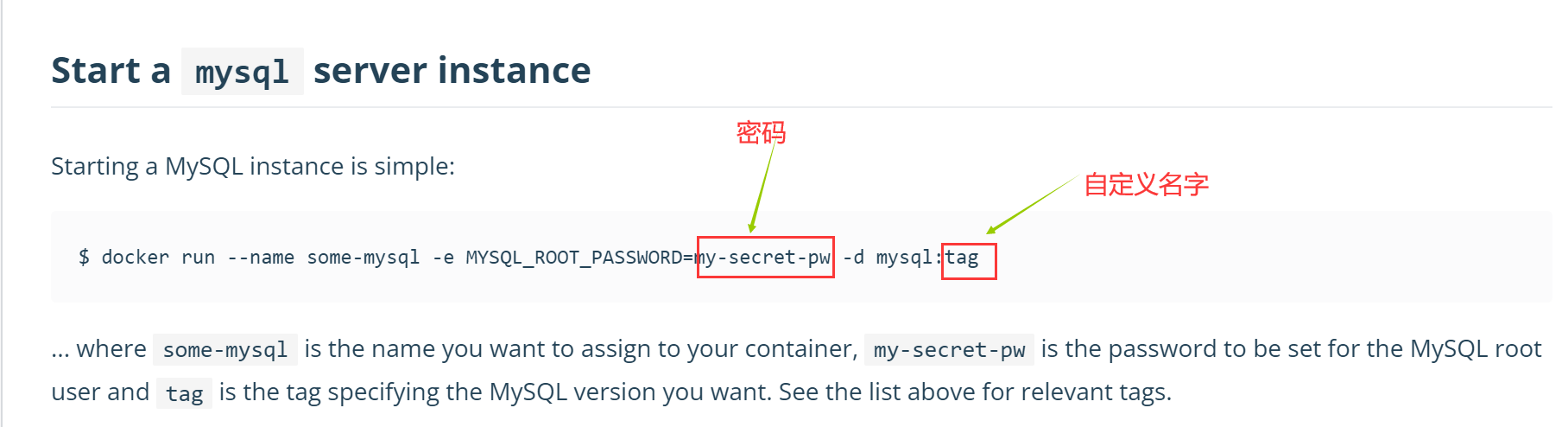Click the --name flag in command
Viewport: 1568px width, 427px height.
pyautogui.click(x=261, y=257)
